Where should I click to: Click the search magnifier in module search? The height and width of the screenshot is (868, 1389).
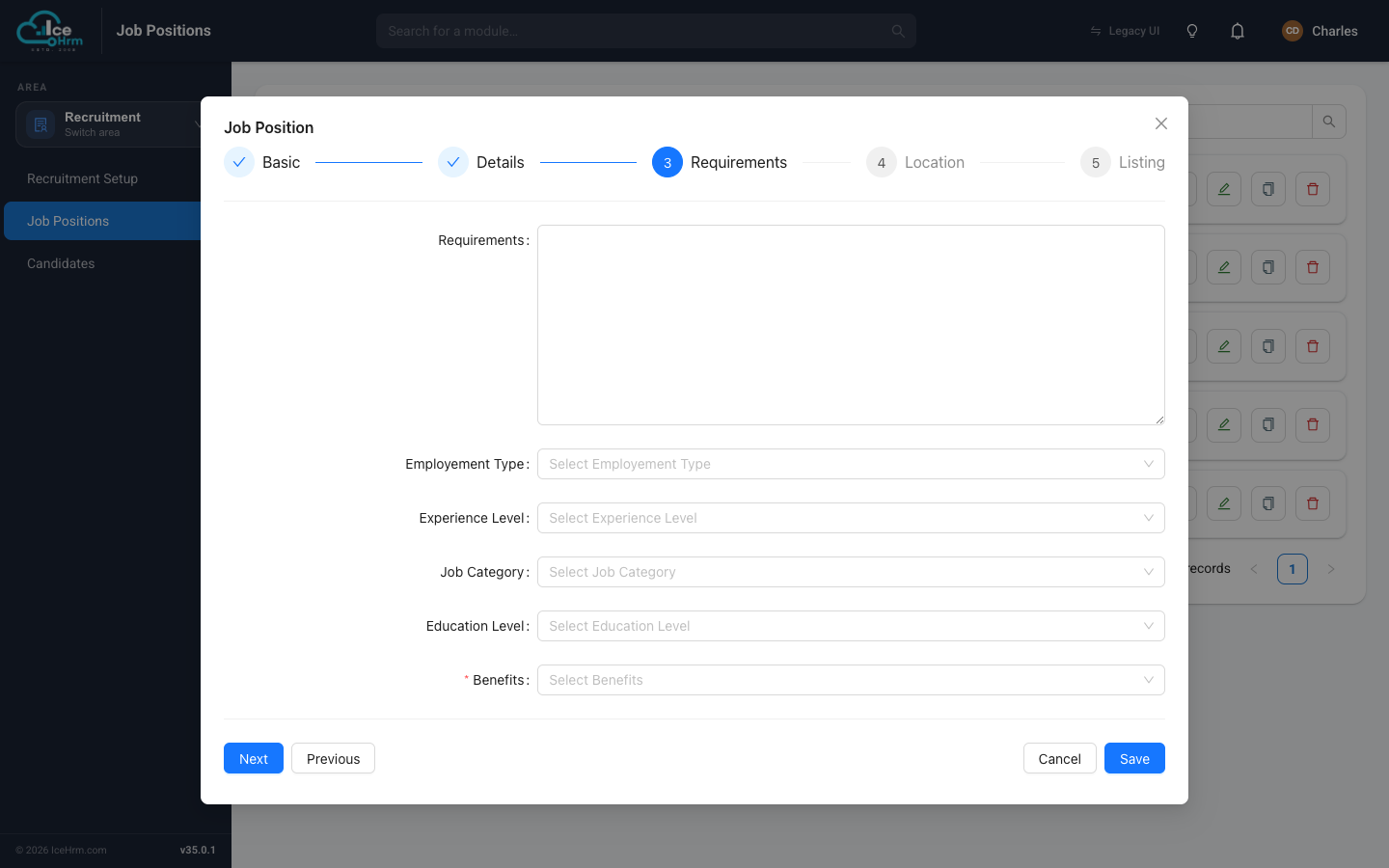tap(898, 31)
